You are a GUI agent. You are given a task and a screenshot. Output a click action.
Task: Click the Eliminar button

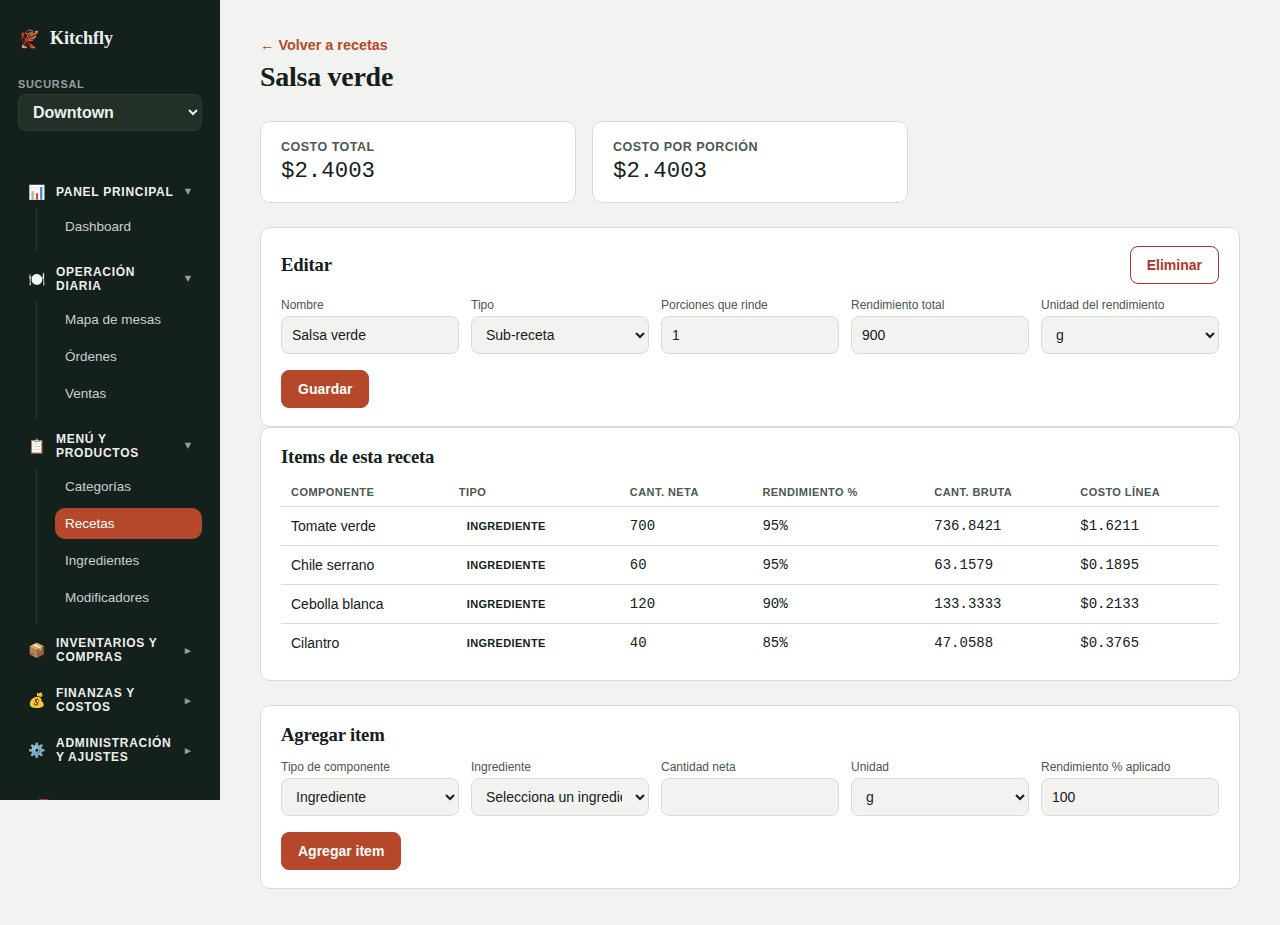pyautogui.click(x=1174, y=265)
